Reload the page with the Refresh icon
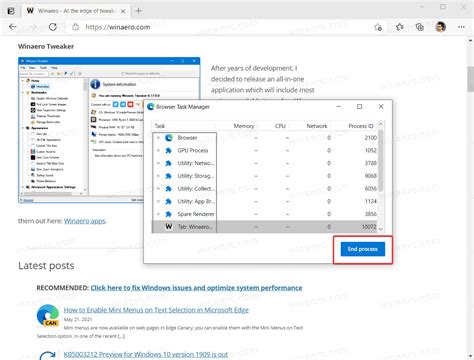 pyautogui.click(x=53, y=27)
